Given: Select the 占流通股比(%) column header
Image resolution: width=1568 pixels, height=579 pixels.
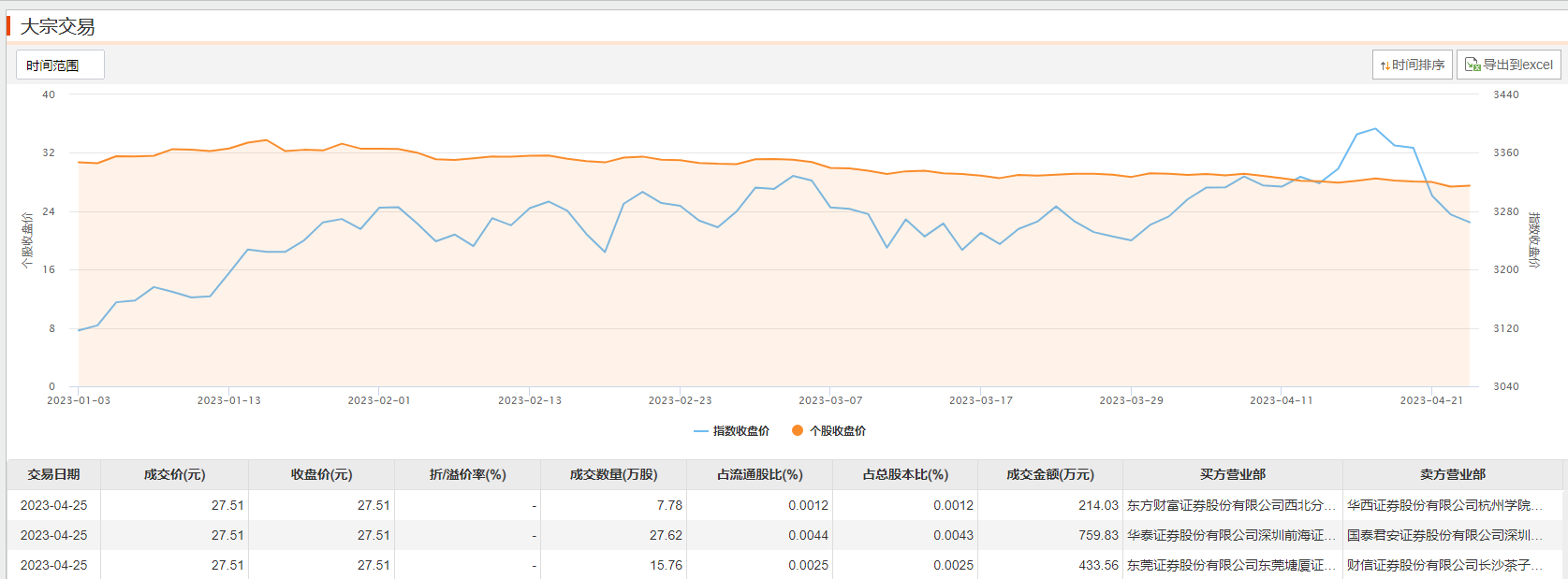Looking at the screenshot, I should tap(759, 474).
